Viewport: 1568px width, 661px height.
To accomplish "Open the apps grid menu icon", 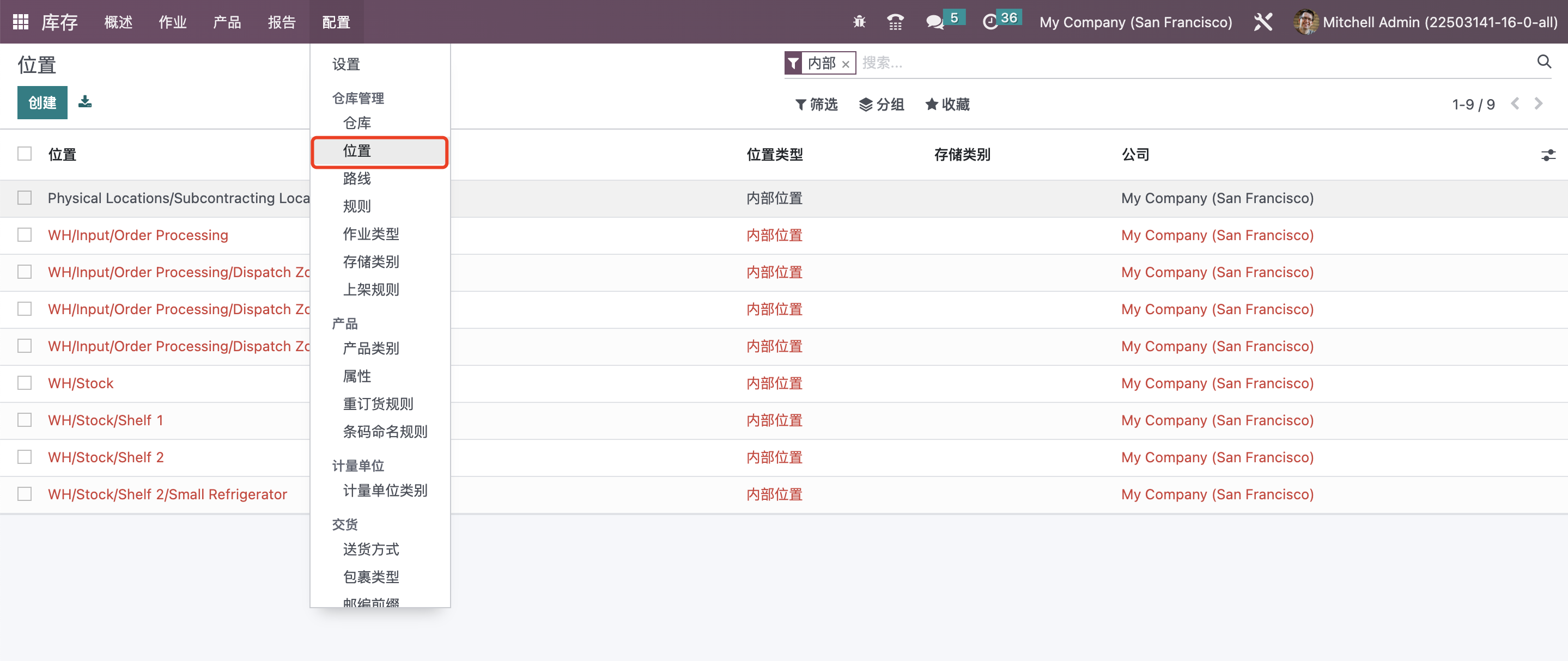I will pos(21,22).
